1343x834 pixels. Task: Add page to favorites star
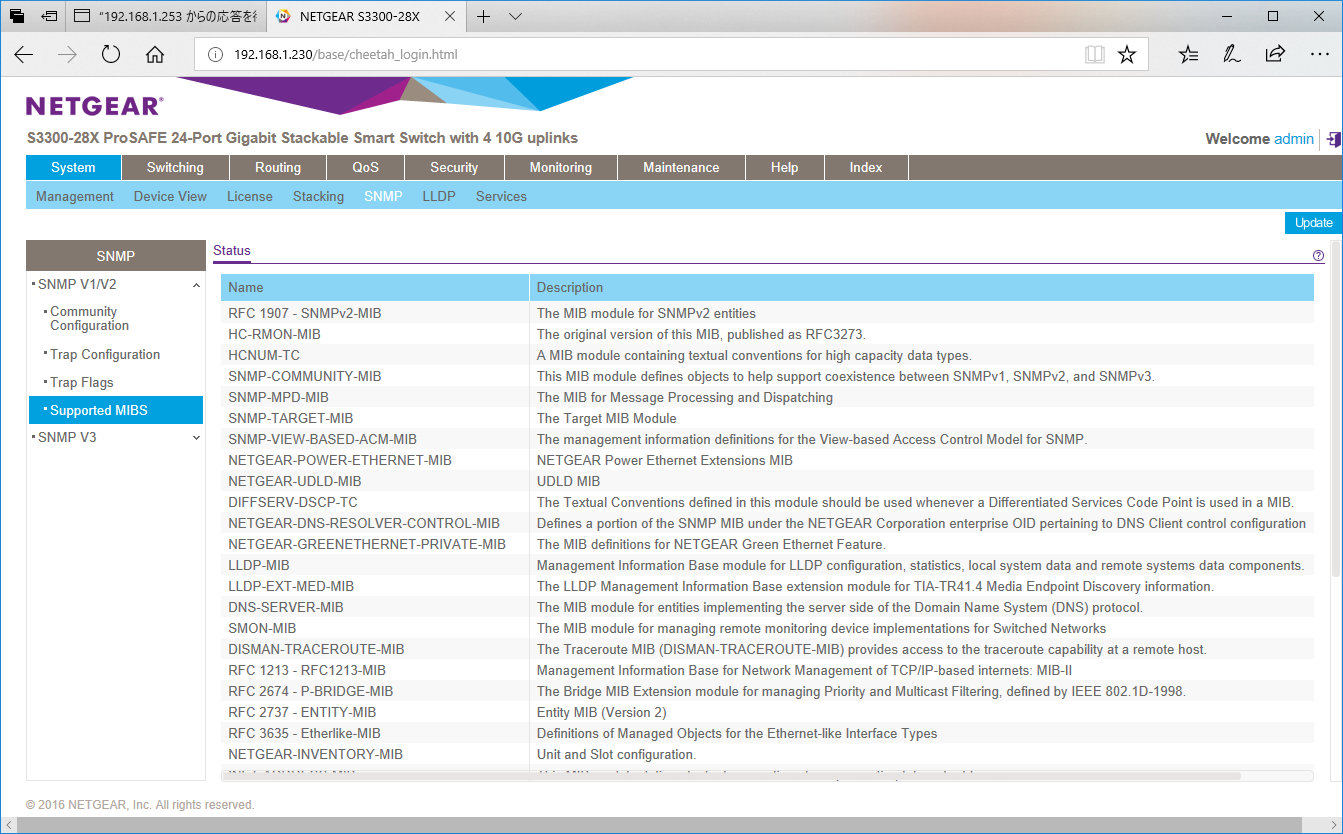1127,55
